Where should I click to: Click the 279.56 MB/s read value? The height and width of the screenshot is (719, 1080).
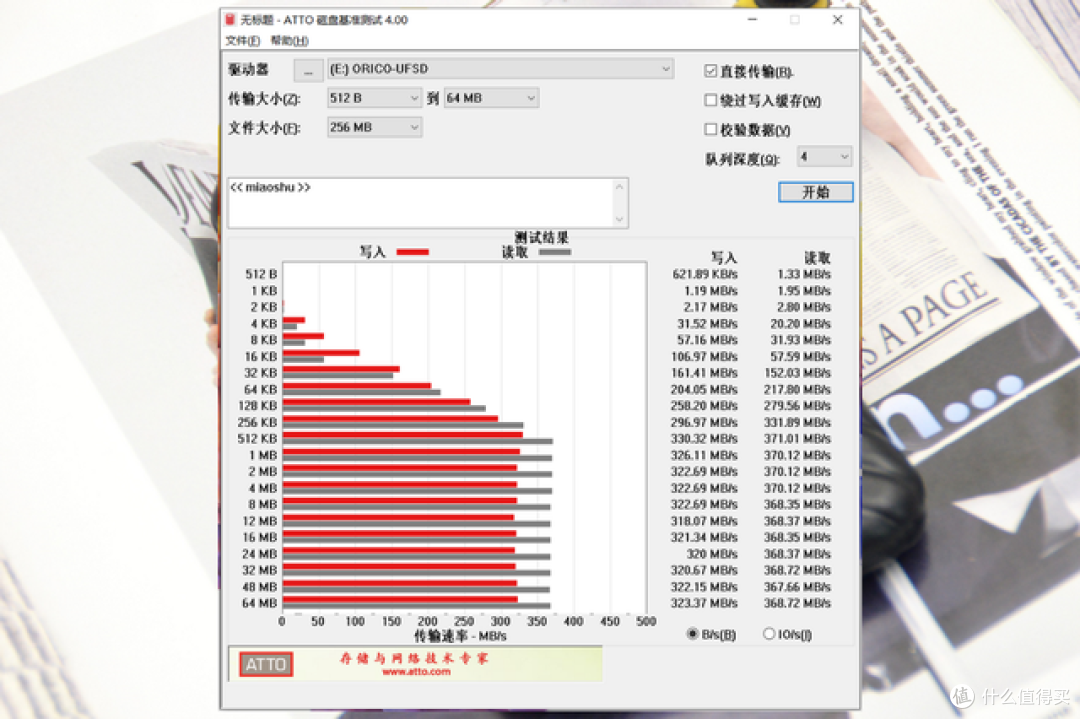[x=797, y=406]
